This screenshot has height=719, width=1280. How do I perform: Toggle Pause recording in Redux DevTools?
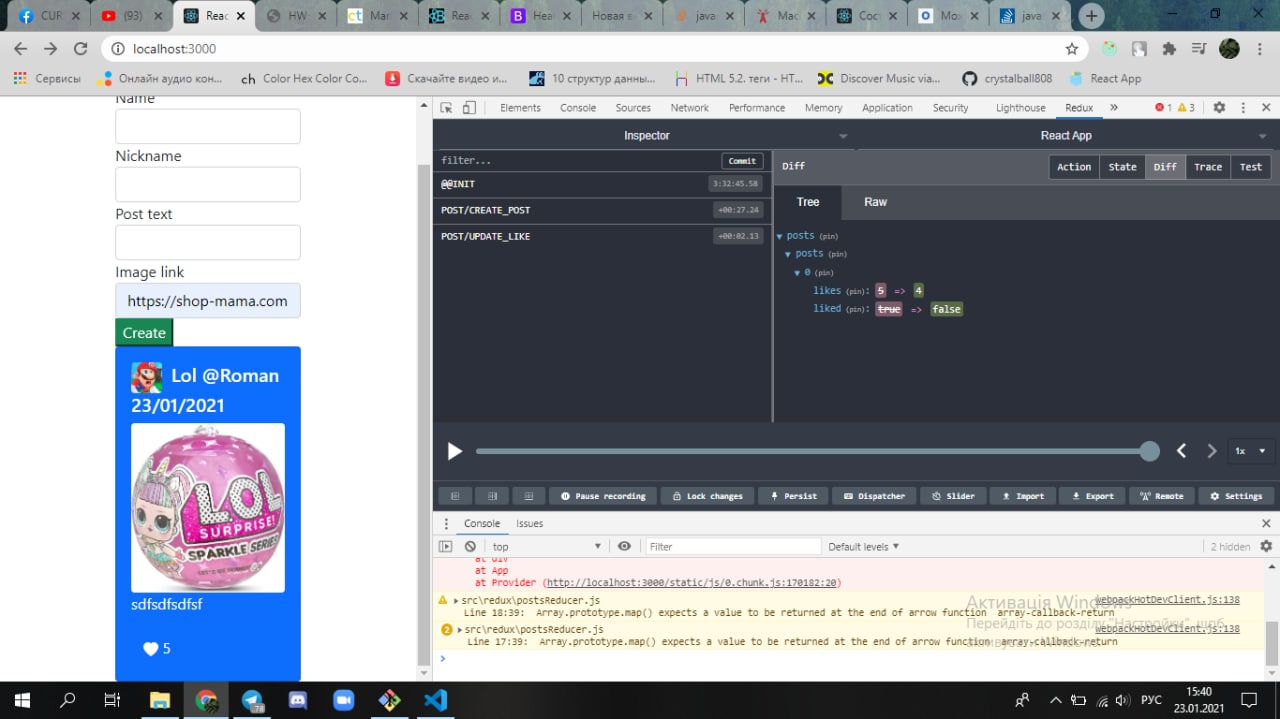coord(603,496)
